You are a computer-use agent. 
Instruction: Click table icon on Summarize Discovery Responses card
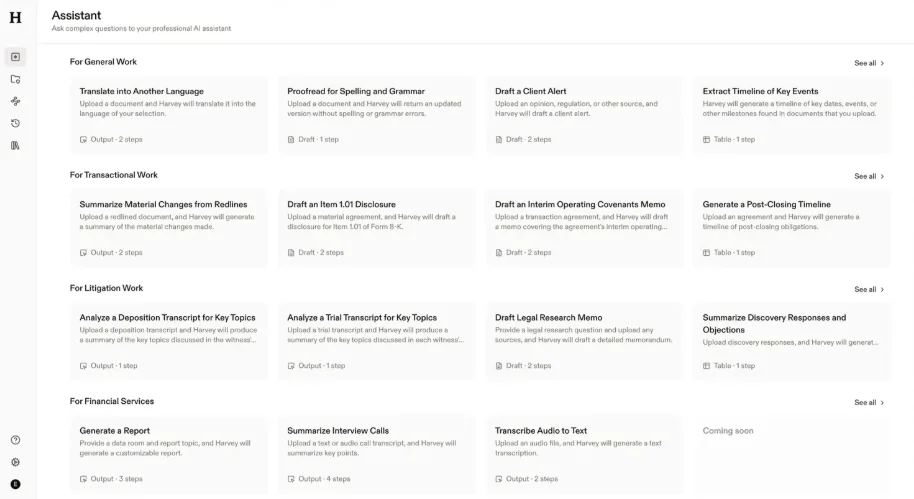point(706,366)
